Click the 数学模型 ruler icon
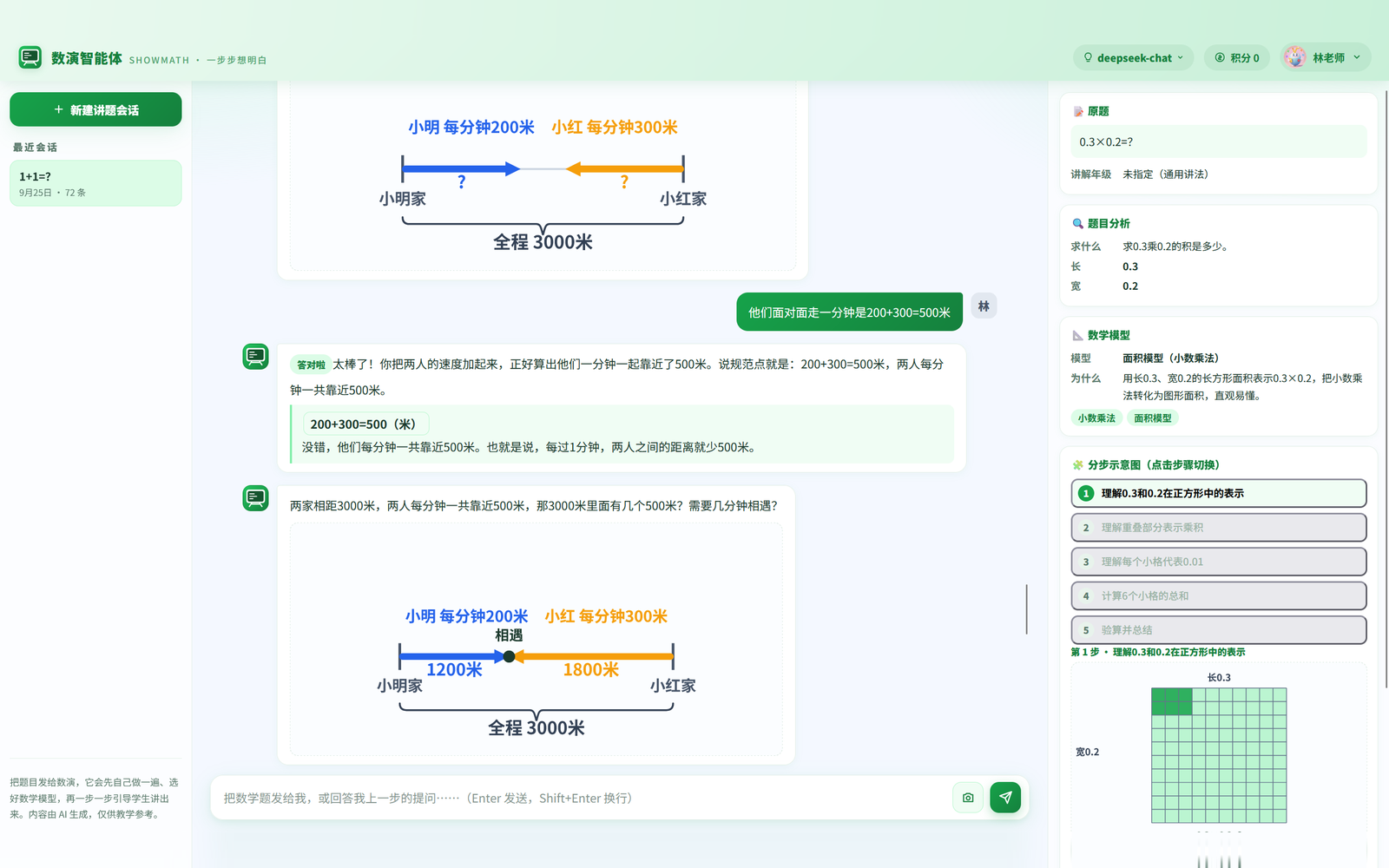Screen dimensions: 1389x868 pos(1078,335)
